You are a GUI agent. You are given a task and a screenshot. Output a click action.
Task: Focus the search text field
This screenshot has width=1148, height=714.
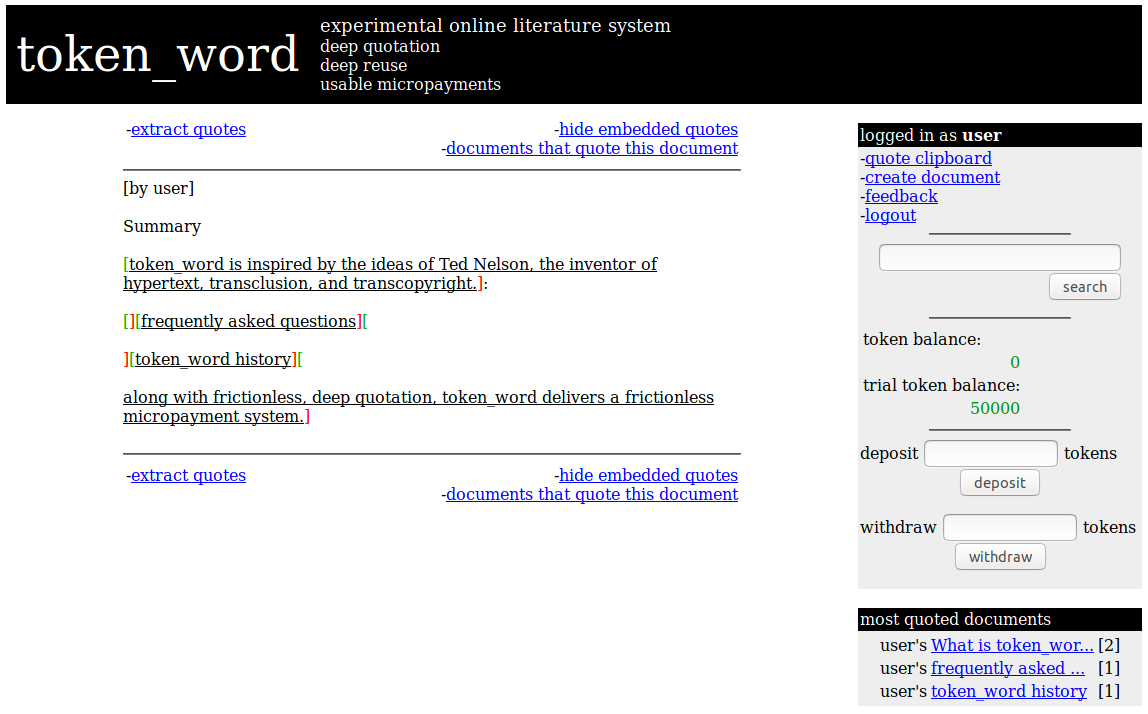click(x=999, y=258)
